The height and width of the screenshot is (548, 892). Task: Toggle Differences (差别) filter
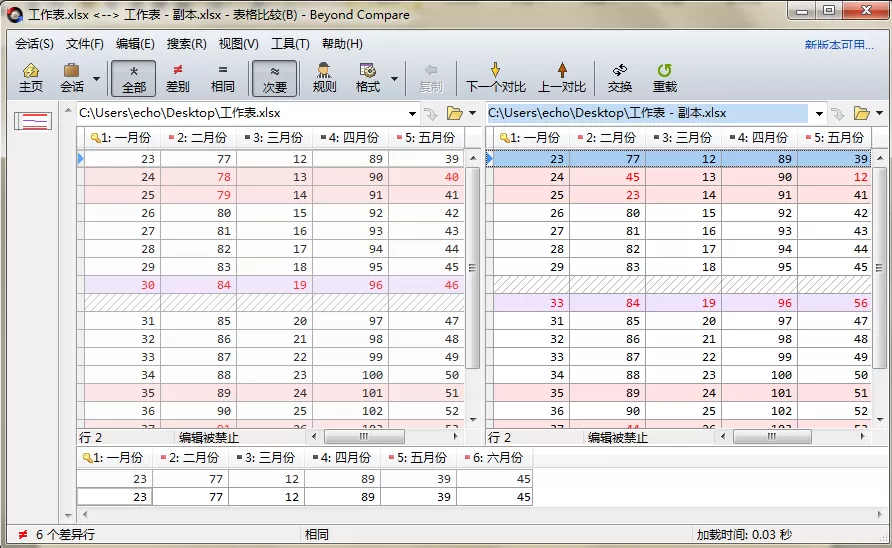click(x=177, y=78)
